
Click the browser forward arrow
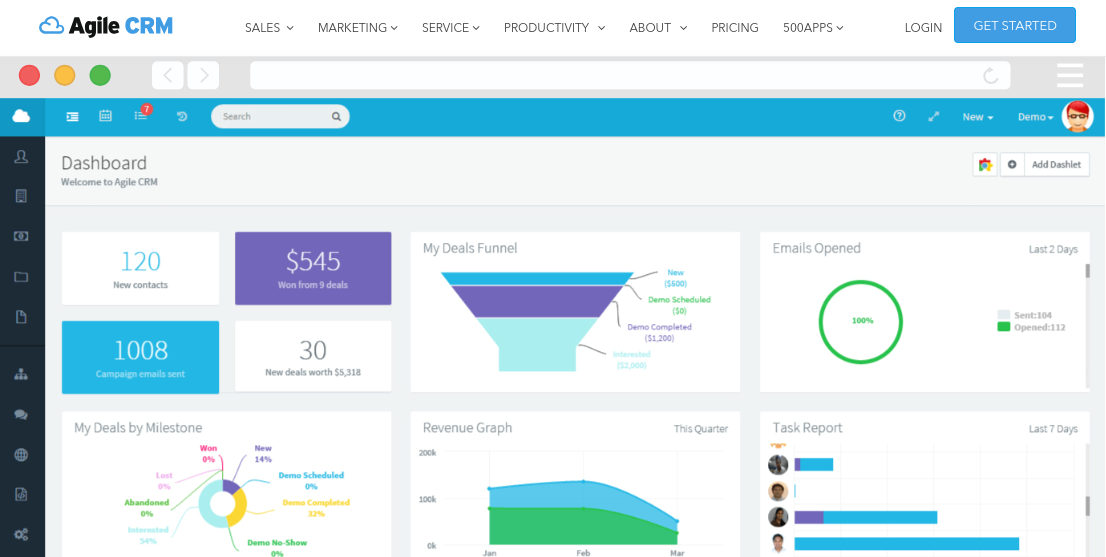(203, 75)
